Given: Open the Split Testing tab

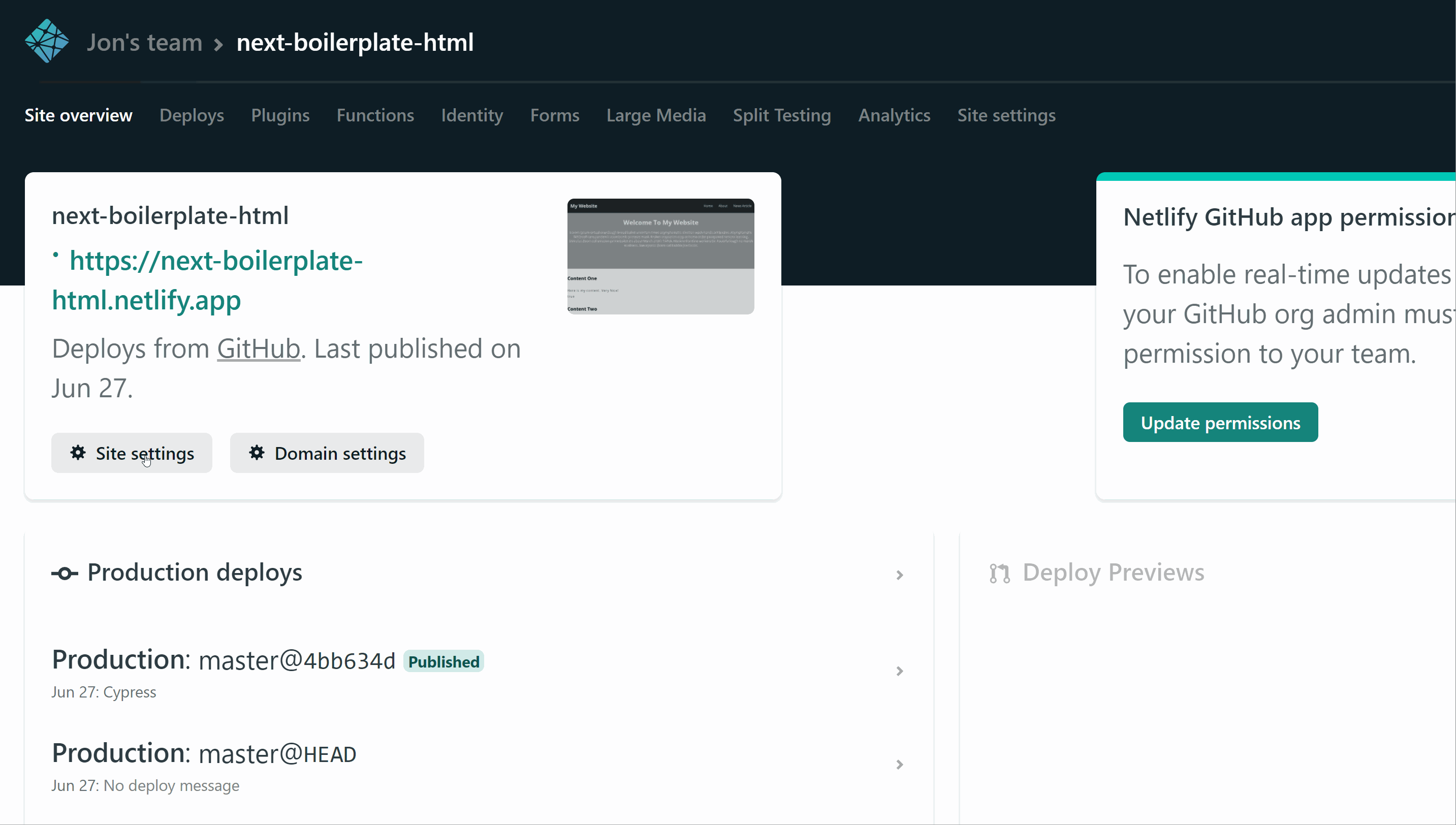Looking at the screenshot, I should pyautogui.click(x=782, y=115).
